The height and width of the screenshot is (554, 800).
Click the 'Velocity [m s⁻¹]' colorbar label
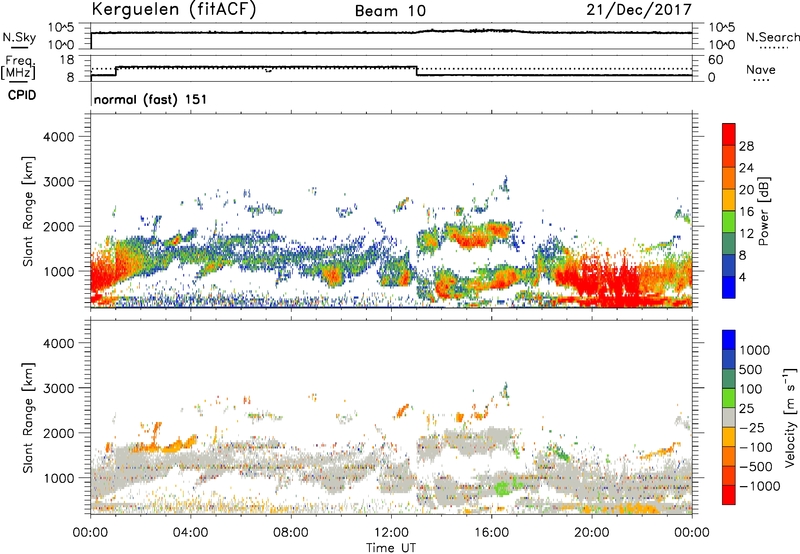pyautogui.click(x=790, y=417)
